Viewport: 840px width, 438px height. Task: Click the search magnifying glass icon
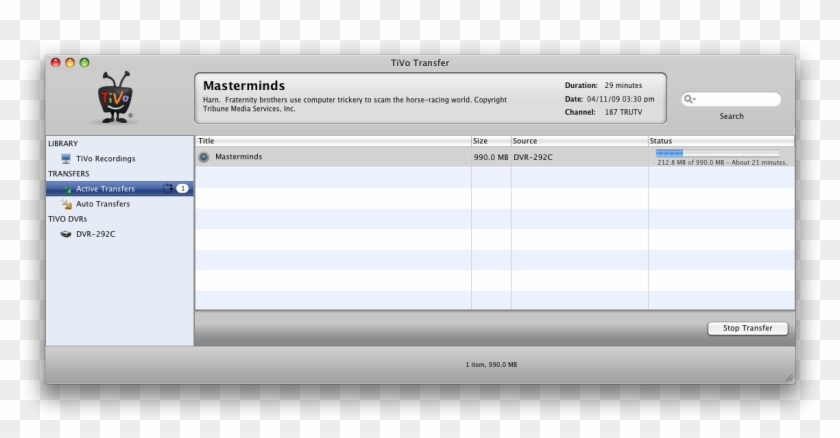pos(689,99)
